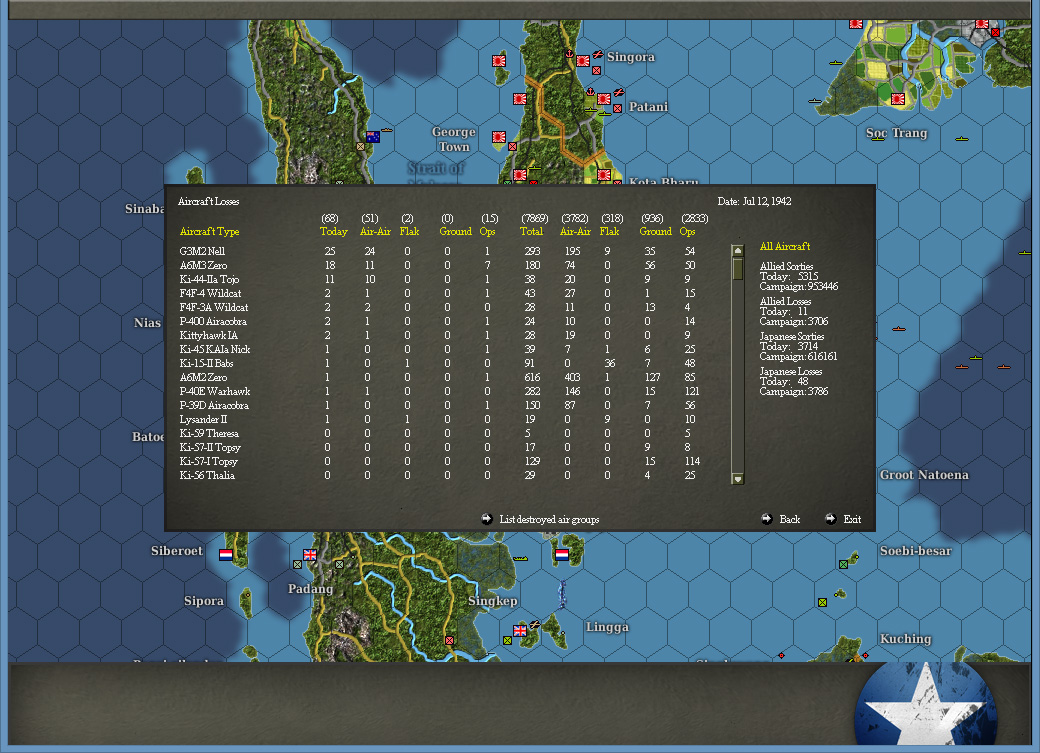This screenshot has height=753, width=1040.
Task: Select the Lysander II row
Action: tap(438, 419)
